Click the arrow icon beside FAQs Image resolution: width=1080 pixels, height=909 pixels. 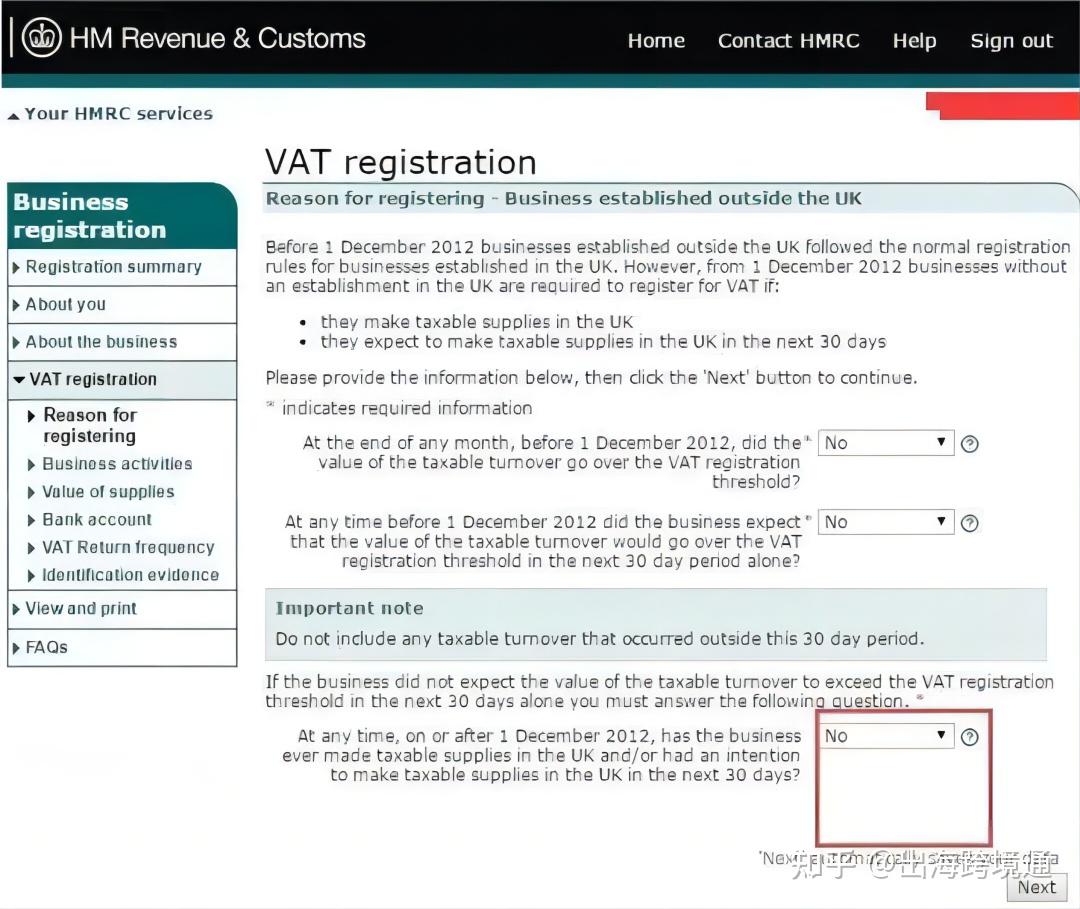pos(17,647)
